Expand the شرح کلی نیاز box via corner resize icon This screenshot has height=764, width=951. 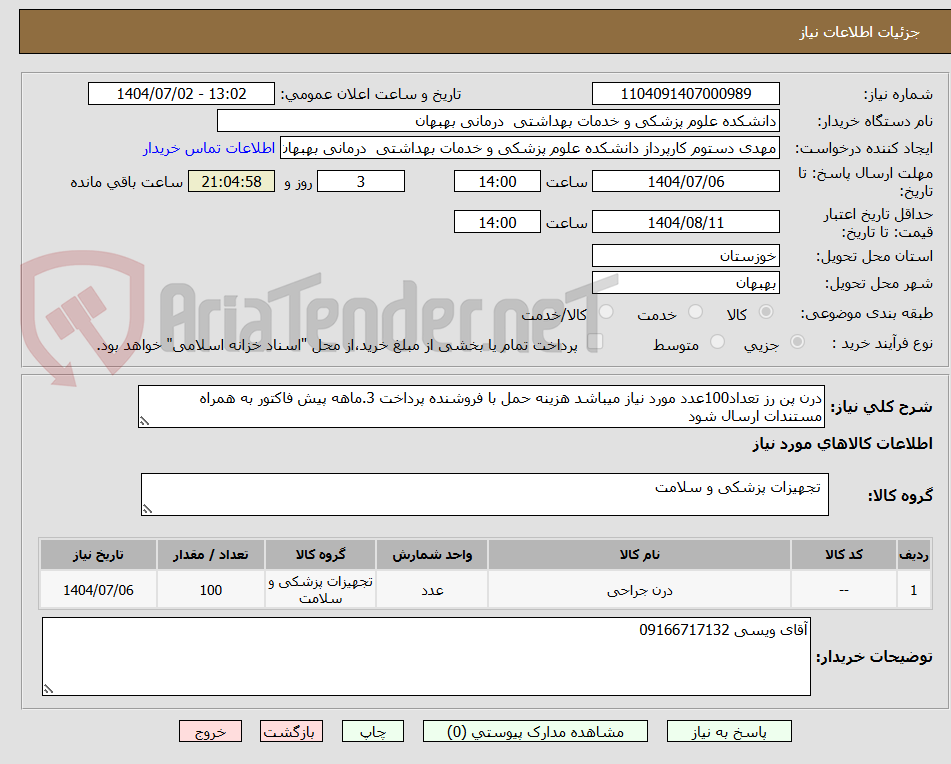[147, 421]
